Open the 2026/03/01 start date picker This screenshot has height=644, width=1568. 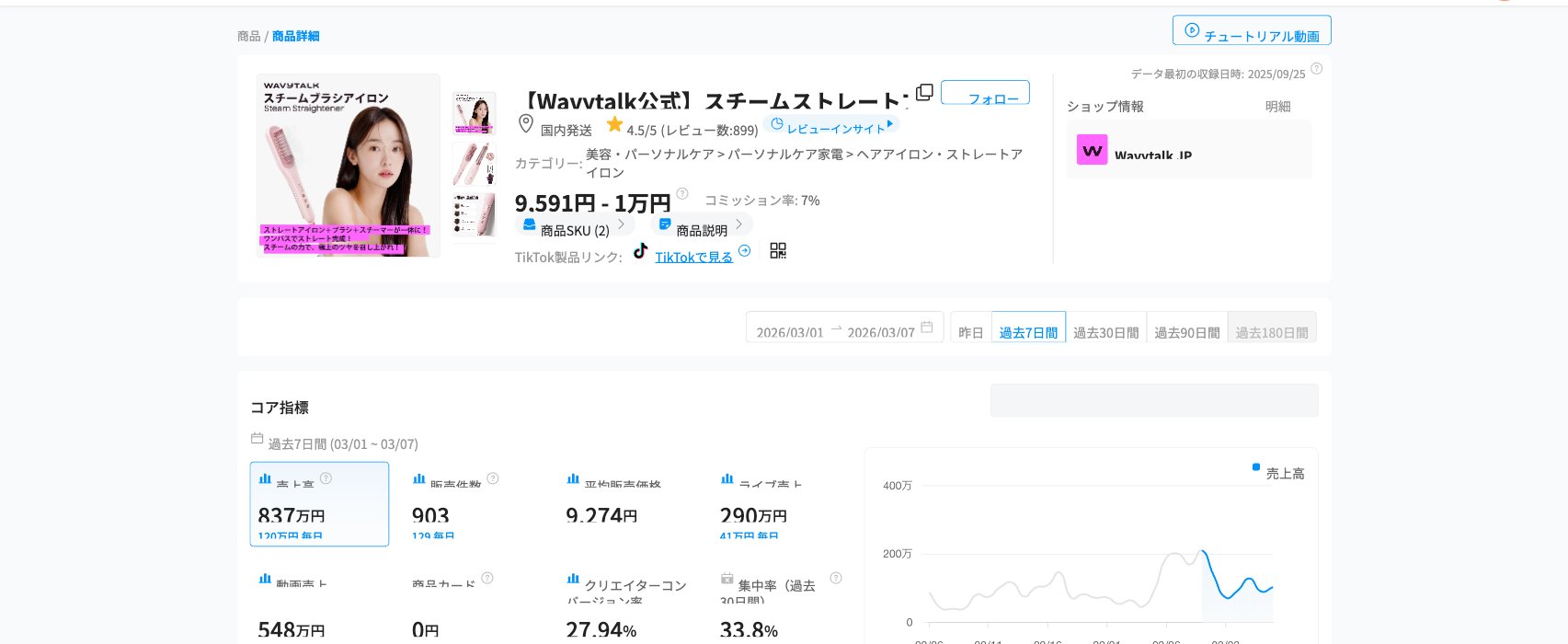click(x=789, y=332)
